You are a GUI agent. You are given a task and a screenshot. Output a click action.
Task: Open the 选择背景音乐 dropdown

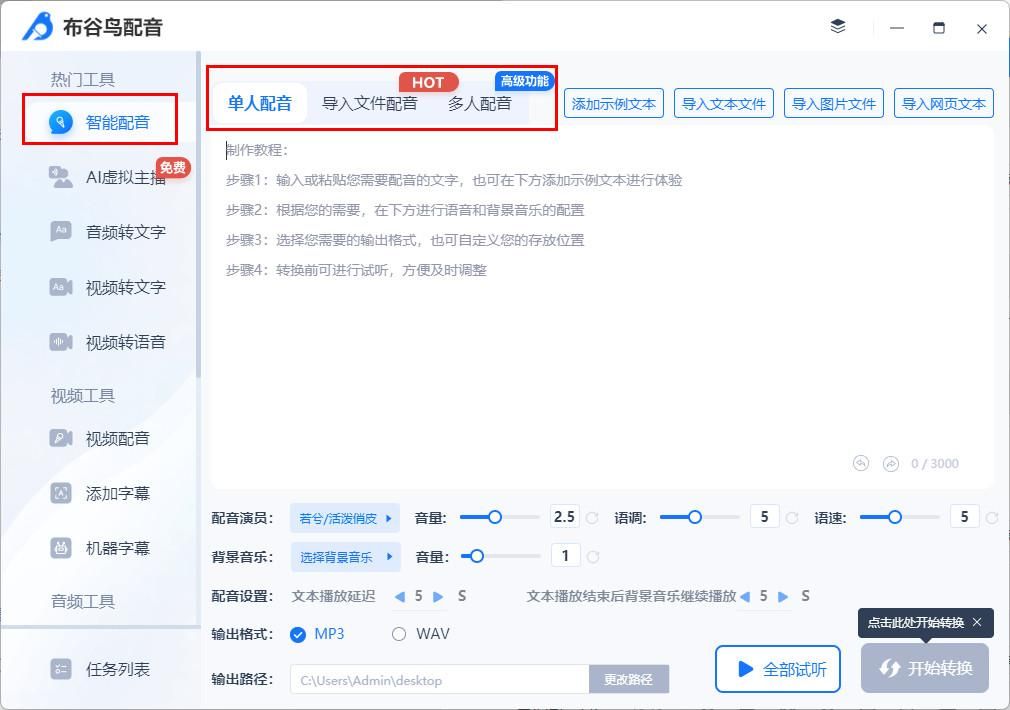pos(345,557)
